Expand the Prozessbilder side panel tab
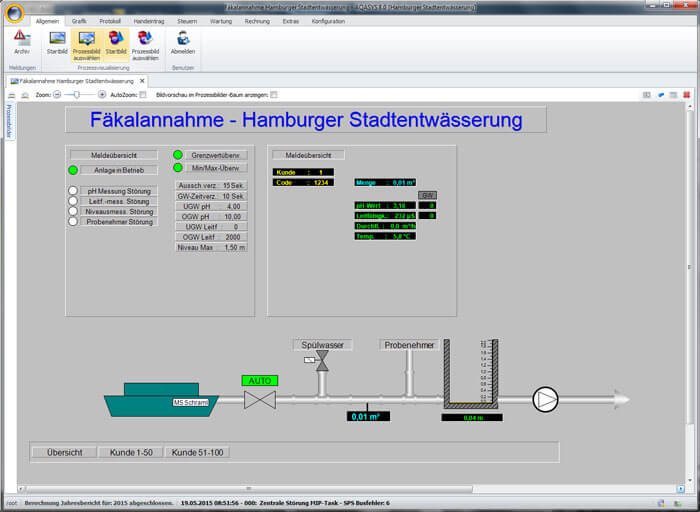Viewport: 700px width, 512px height. [10, 121]
